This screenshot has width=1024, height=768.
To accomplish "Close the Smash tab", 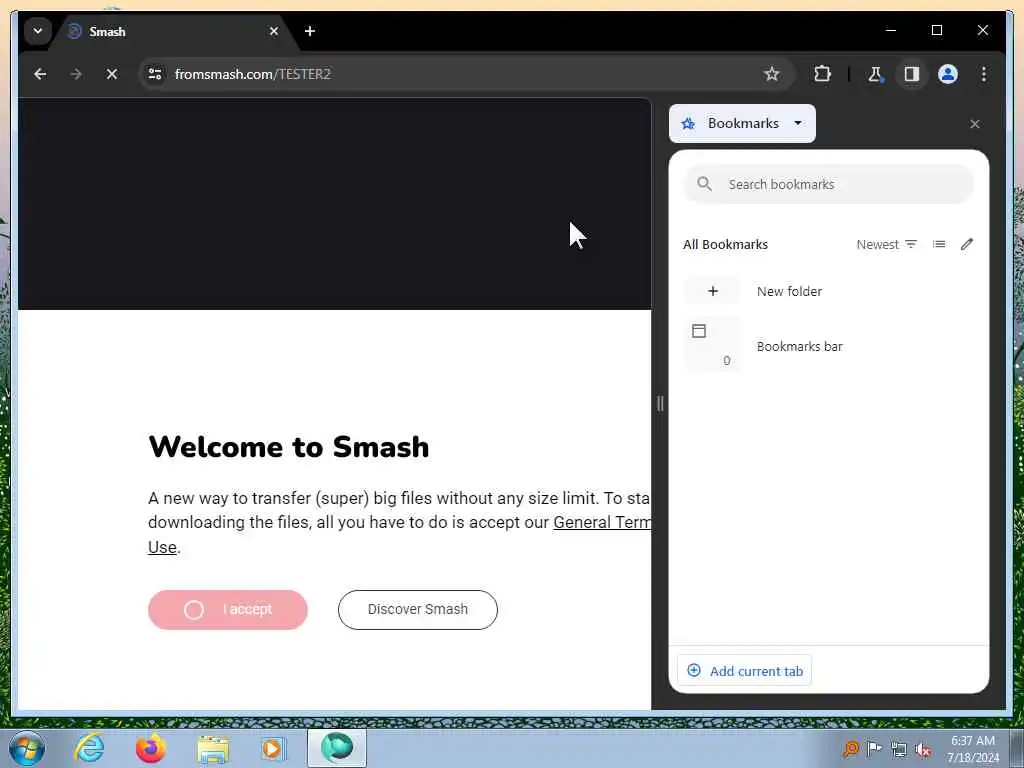I will click(274, 31).
